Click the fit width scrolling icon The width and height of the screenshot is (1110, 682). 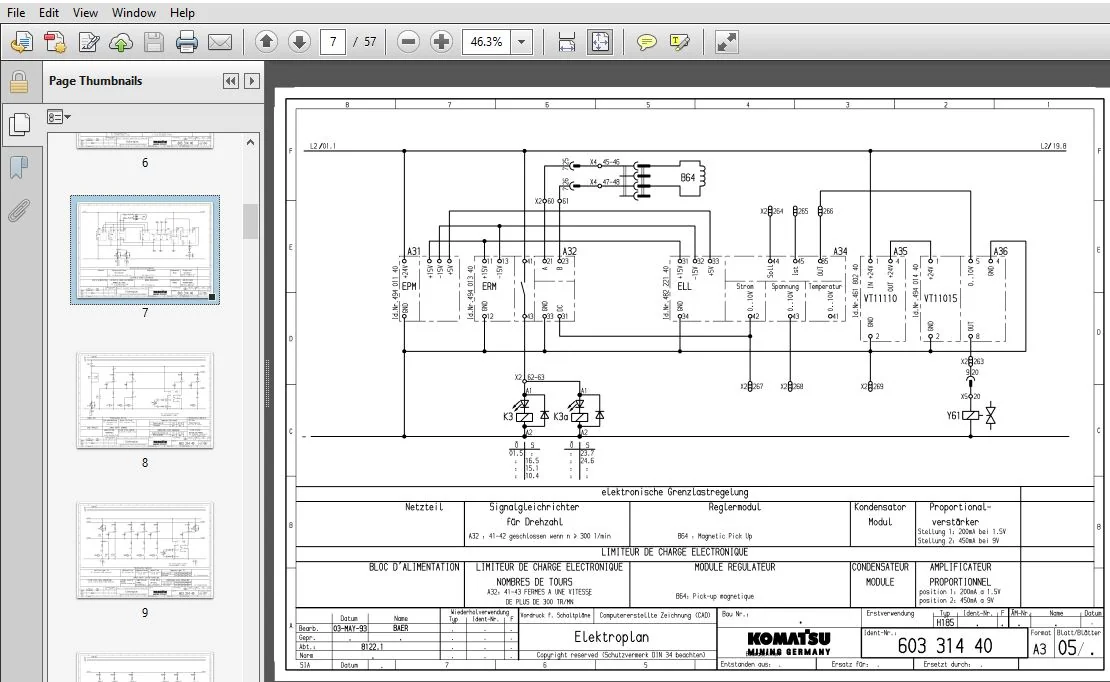click(566, 42)
